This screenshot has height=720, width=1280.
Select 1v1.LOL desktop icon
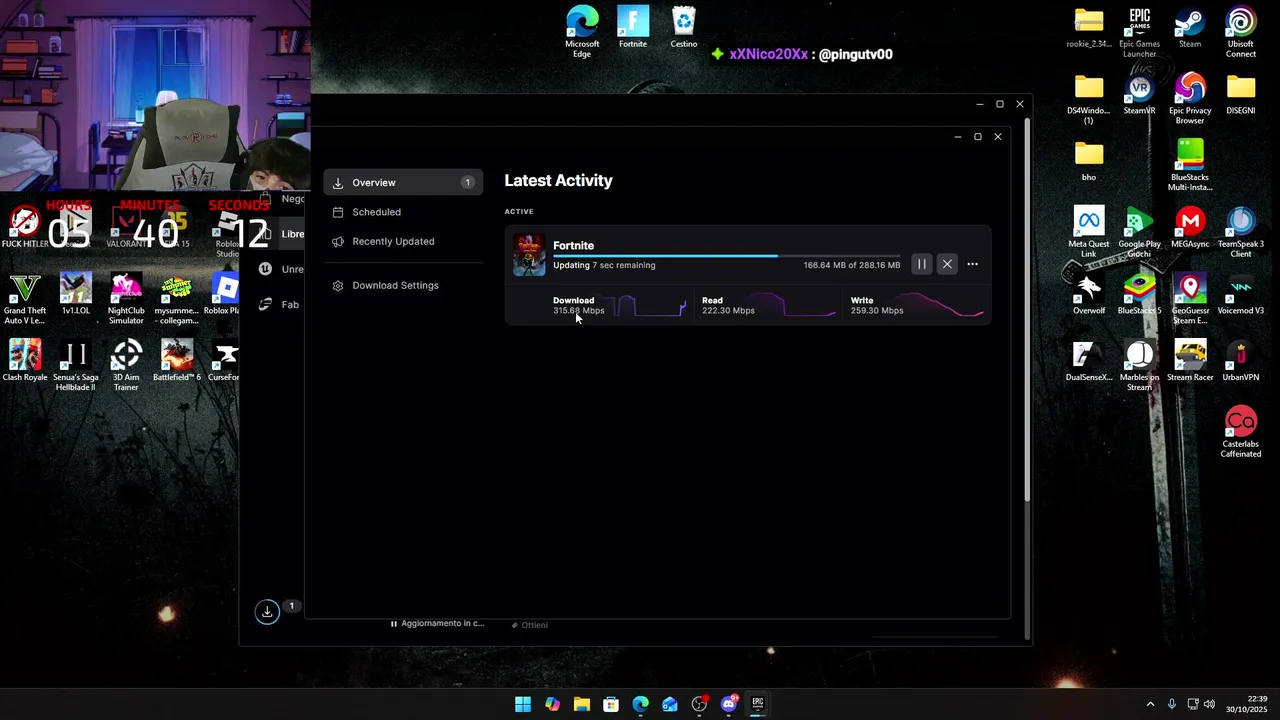pos(76,294)
